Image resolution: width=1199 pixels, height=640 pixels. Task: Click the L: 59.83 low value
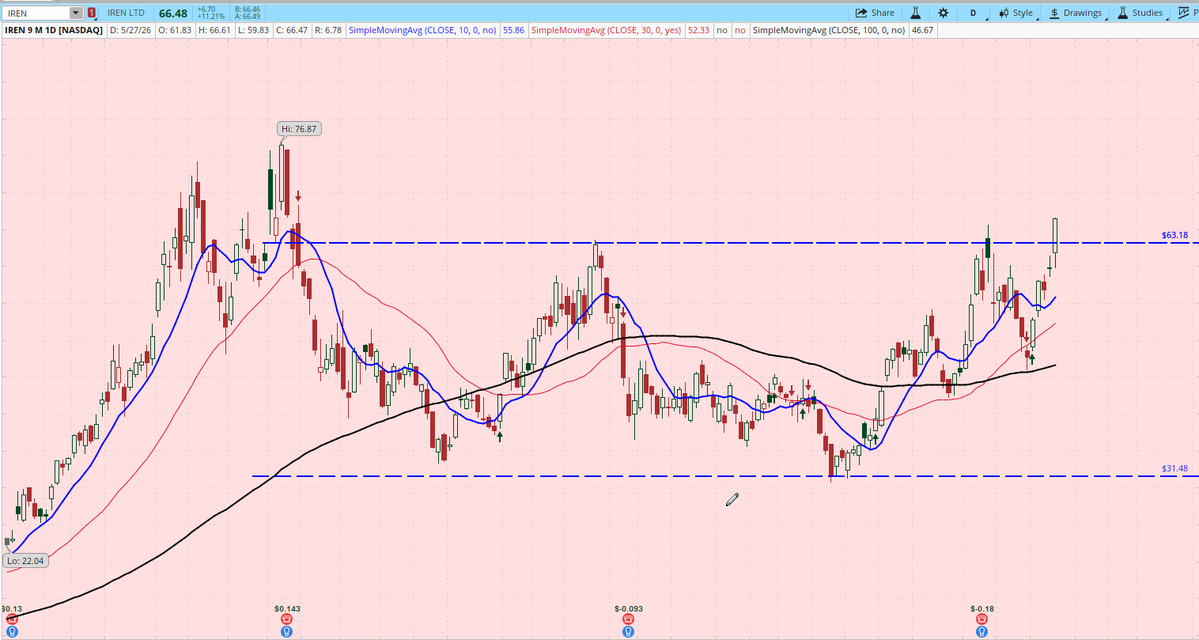click(253, 31)
